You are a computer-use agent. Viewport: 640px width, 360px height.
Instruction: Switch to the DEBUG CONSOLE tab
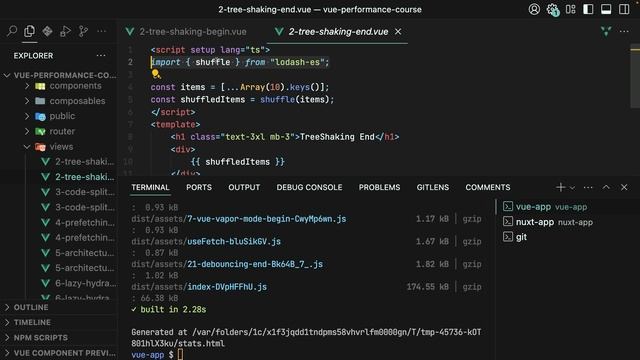(x=309, y=187)
